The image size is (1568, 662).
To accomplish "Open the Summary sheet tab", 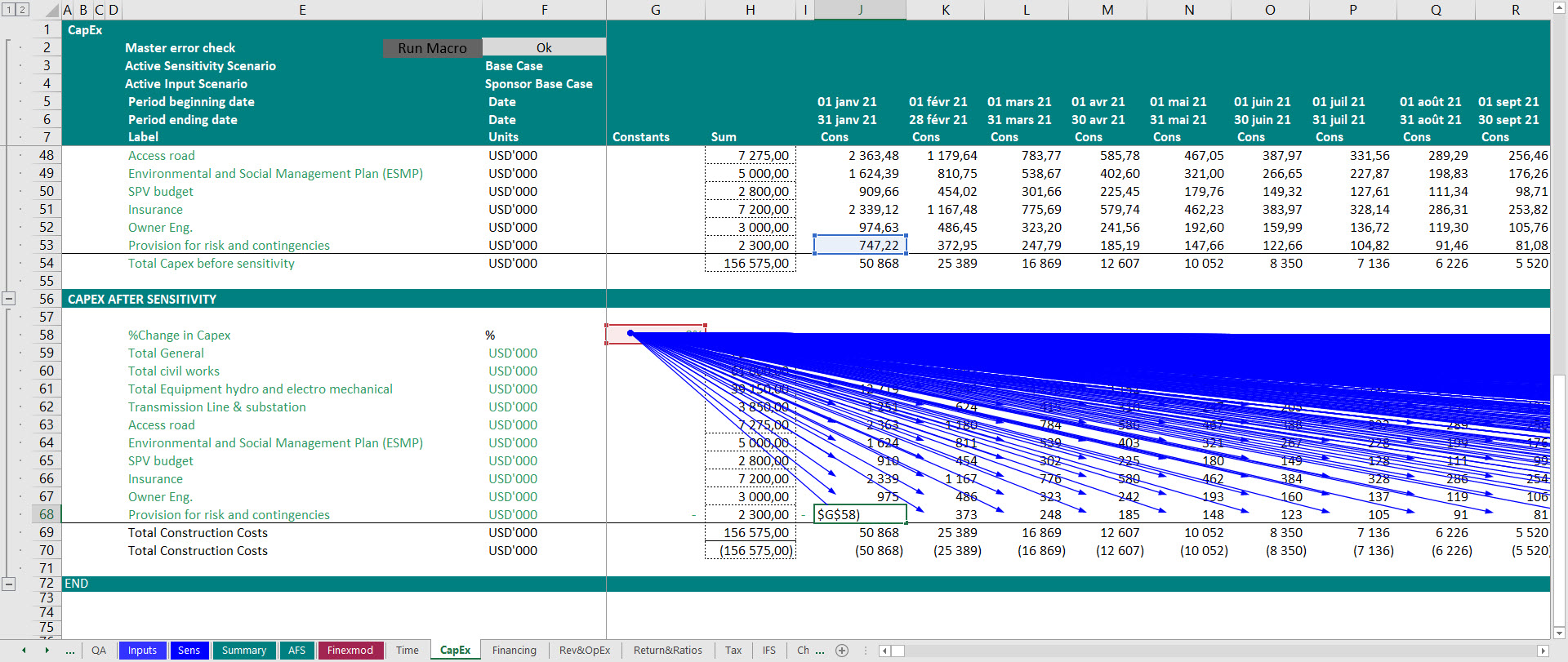I will click(244, 651).
